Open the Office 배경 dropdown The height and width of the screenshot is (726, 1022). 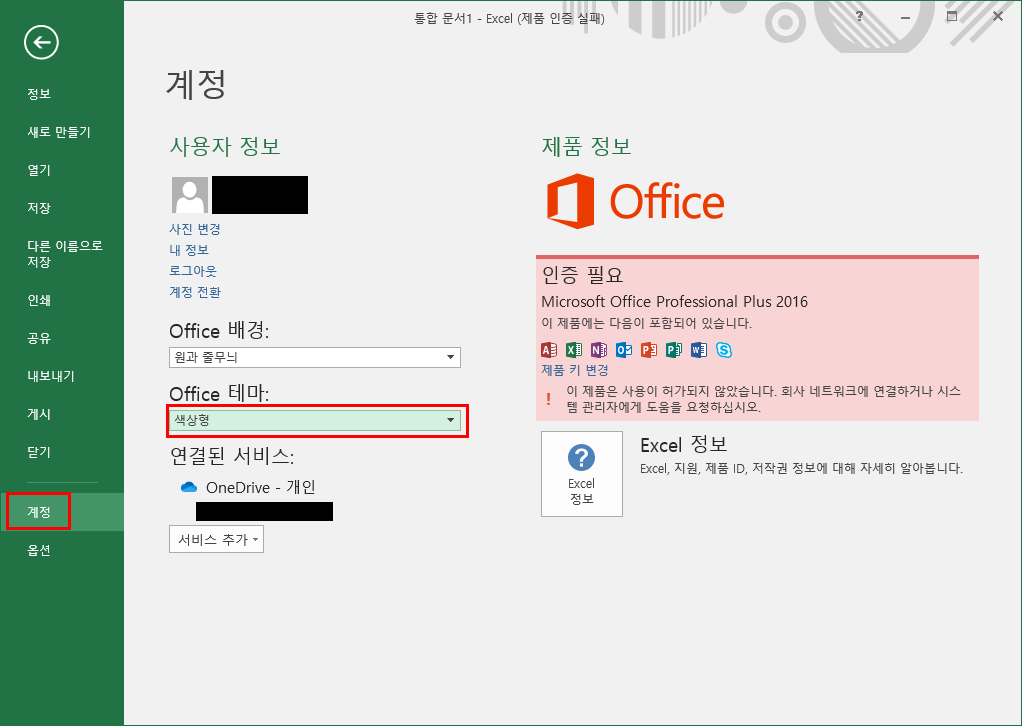[315, 357]
